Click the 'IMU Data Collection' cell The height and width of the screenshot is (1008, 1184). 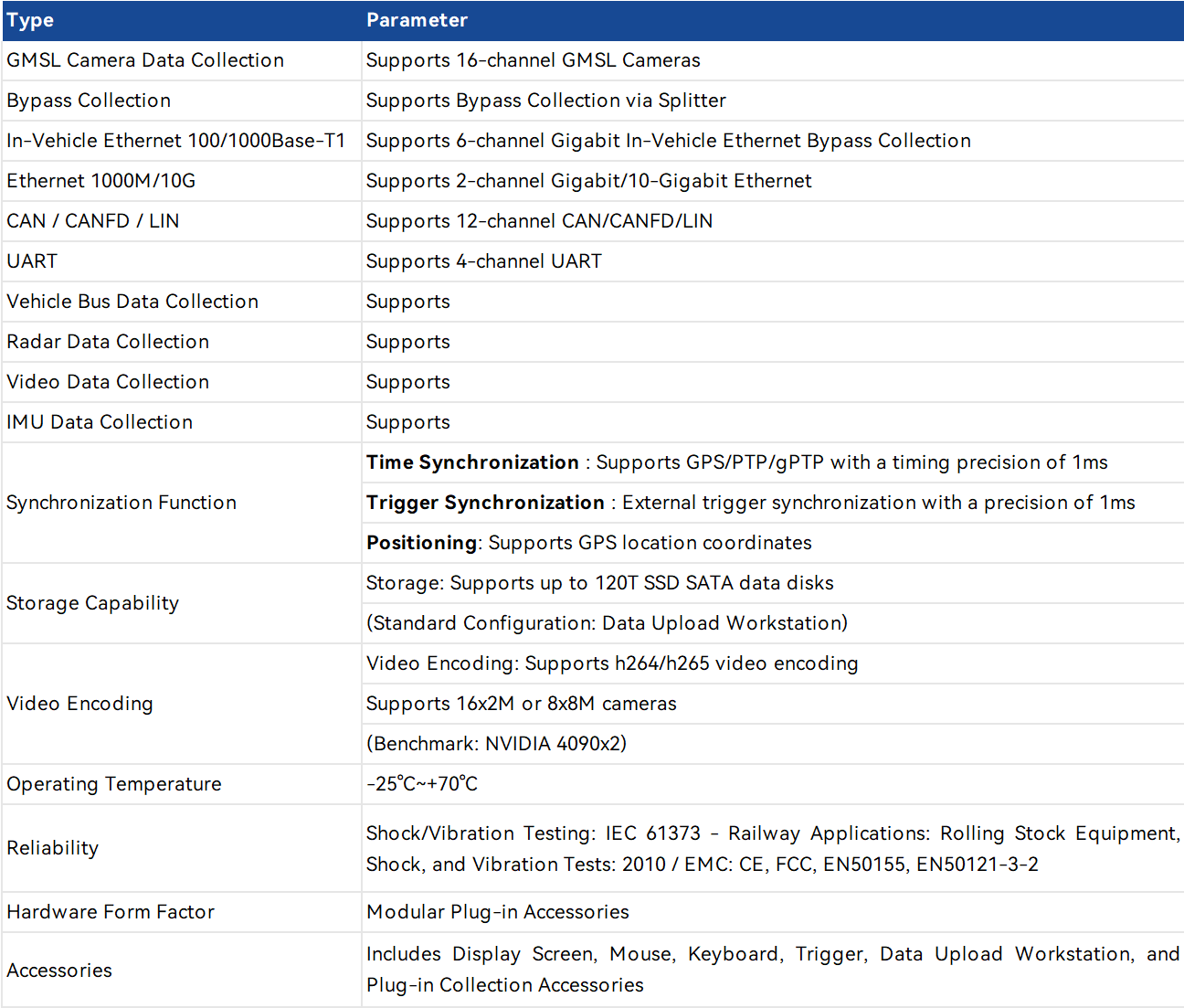[x=100, y=422]
